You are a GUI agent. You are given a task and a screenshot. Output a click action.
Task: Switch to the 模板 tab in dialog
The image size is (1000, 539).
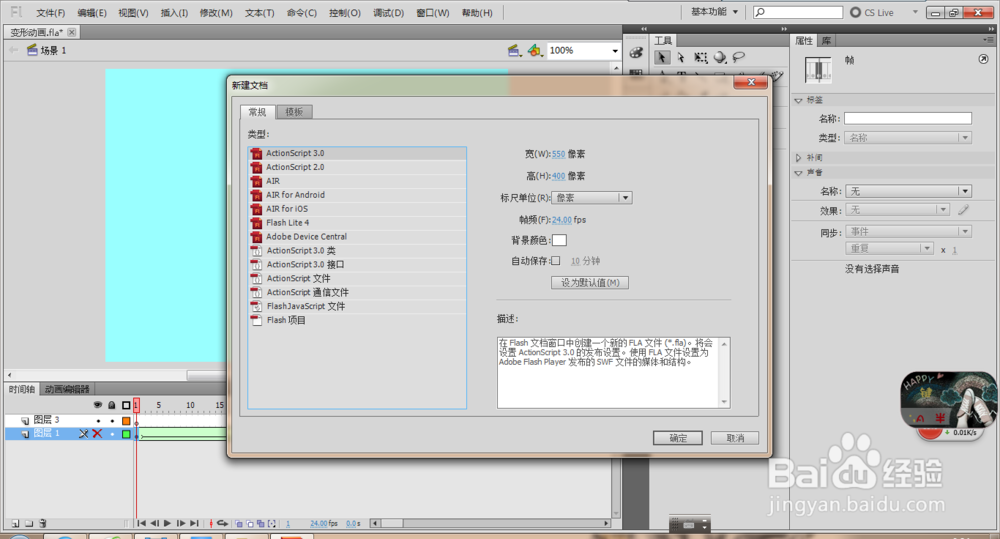coord(294,112)
